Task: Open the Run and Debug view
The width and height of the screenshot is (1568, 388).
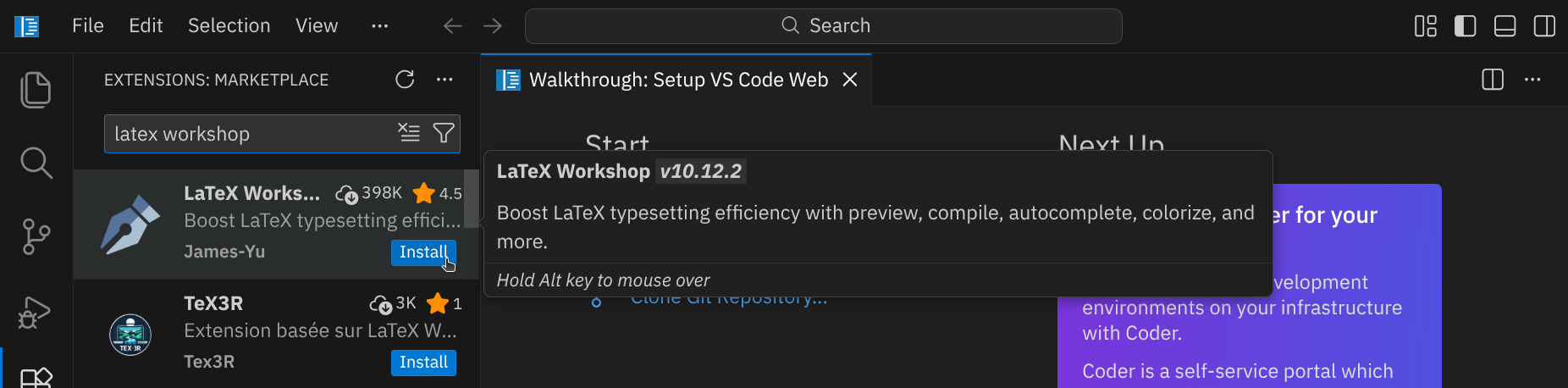Action: click(36, 313)
